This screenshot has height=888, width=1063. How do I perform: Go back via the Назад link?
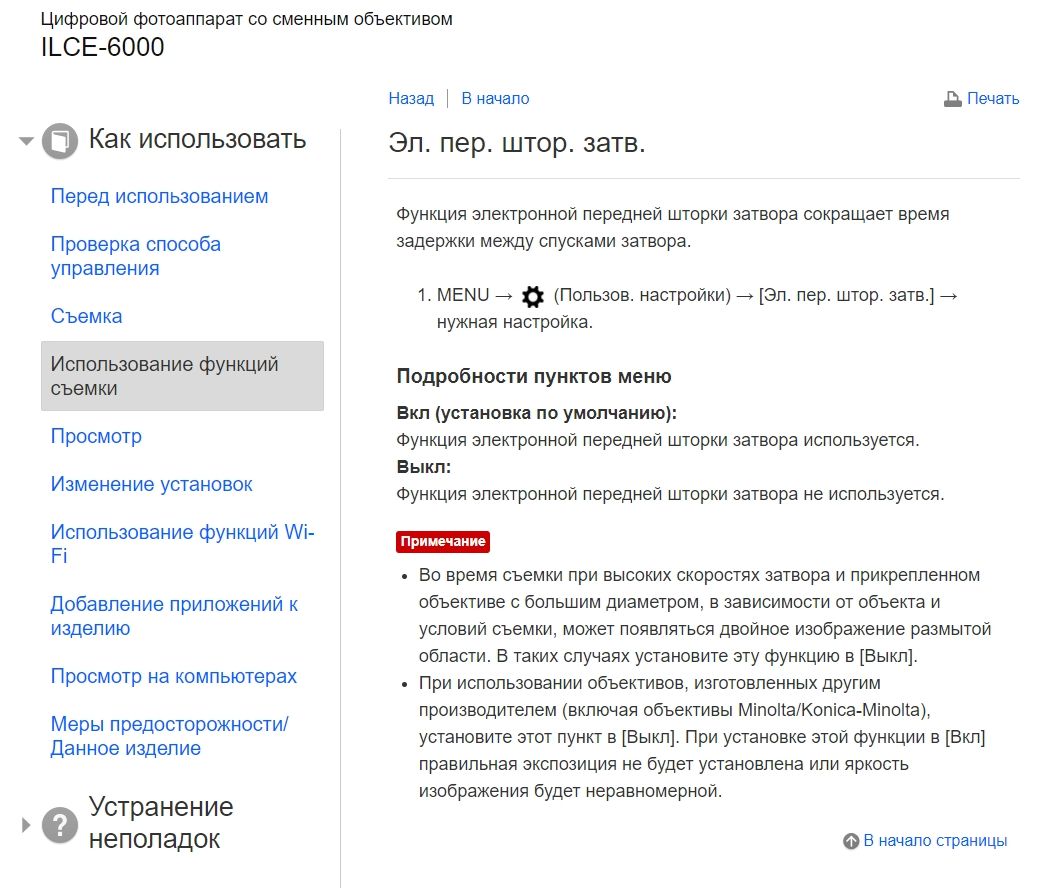click(x=411, y=98)
